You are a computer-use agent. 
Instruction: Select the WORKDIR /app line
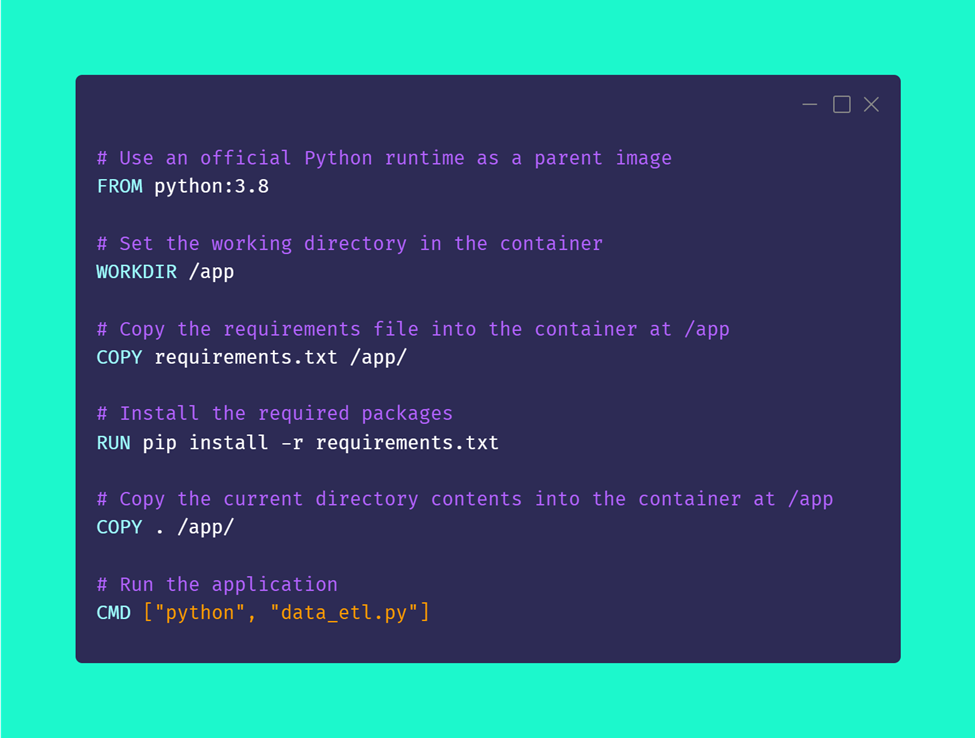click(164, 271)
